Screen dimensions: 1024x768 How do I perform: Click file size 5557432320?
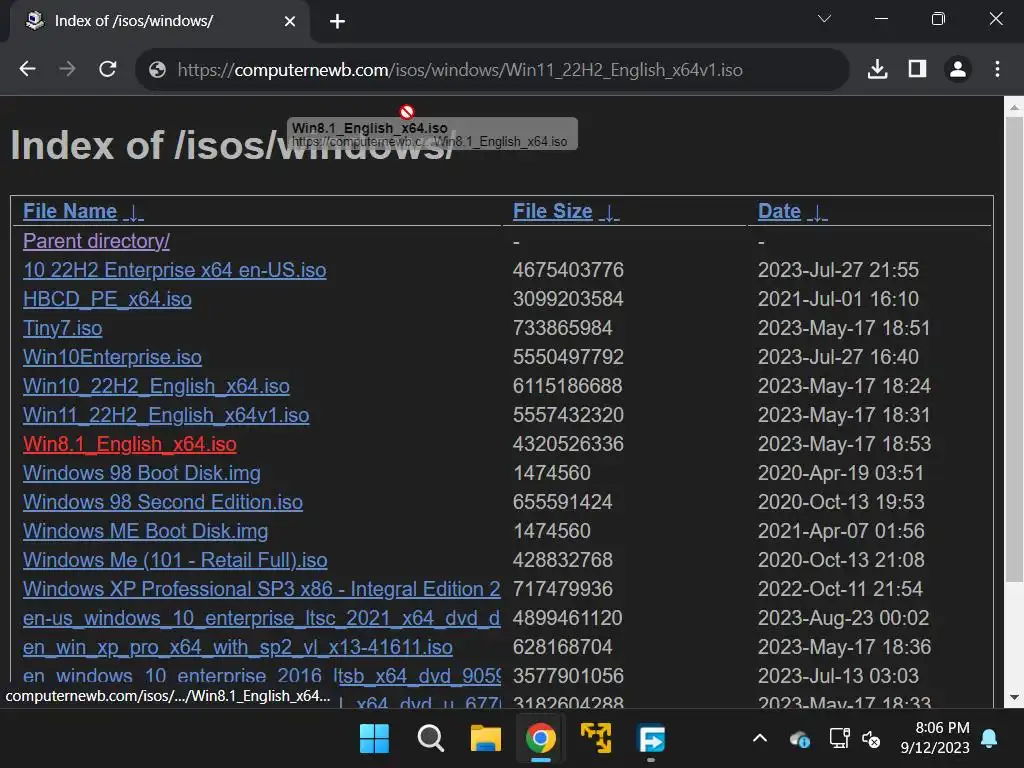(568, 415)
